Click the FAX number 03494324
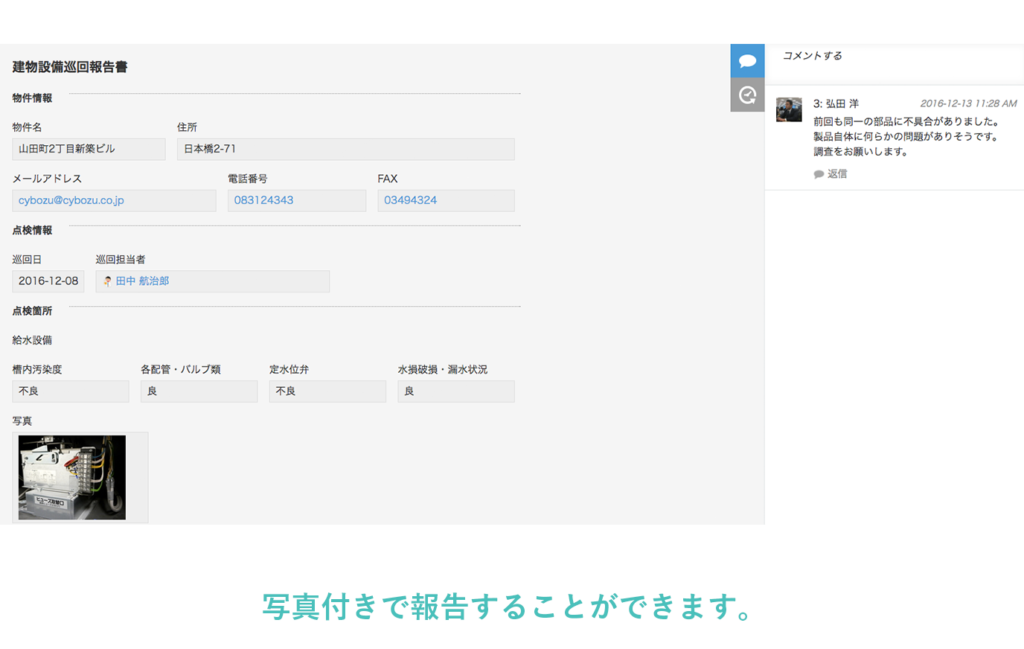This screenshot has height=649, width=1024. click(x=408, y=200)
